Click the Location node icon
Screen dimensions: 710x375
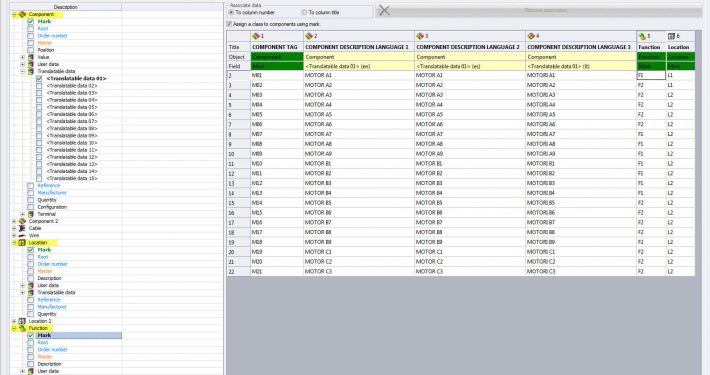pyautogui.click(x=22, y=243)
